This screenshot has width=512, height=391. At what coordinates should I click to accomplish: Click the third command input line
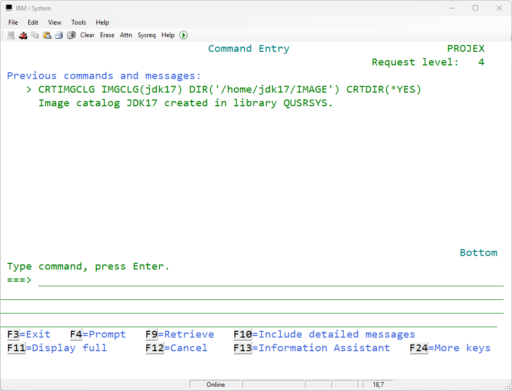252,308
